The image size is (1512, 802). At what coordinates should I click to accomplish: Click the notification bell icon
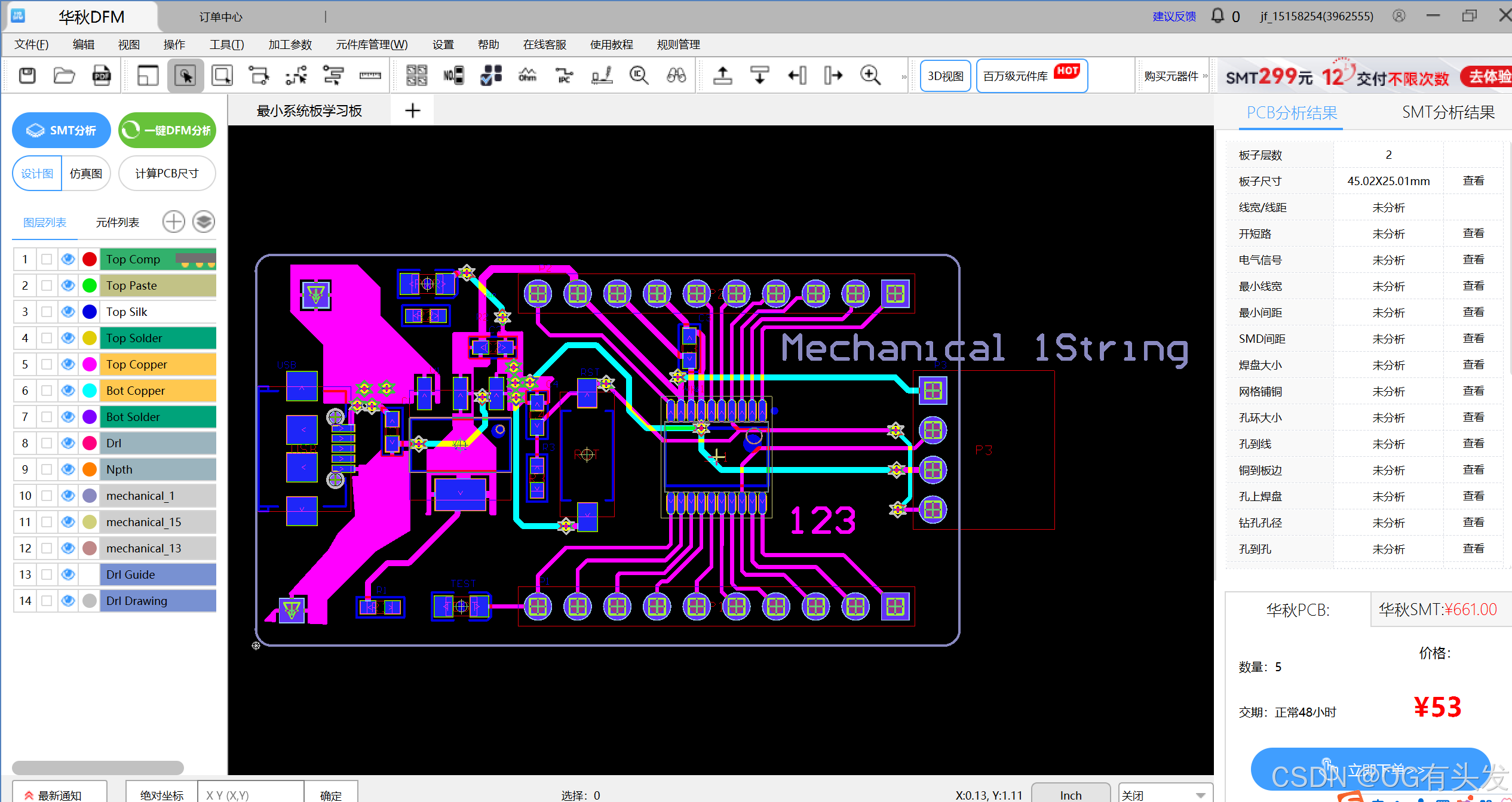[1217, 16]
